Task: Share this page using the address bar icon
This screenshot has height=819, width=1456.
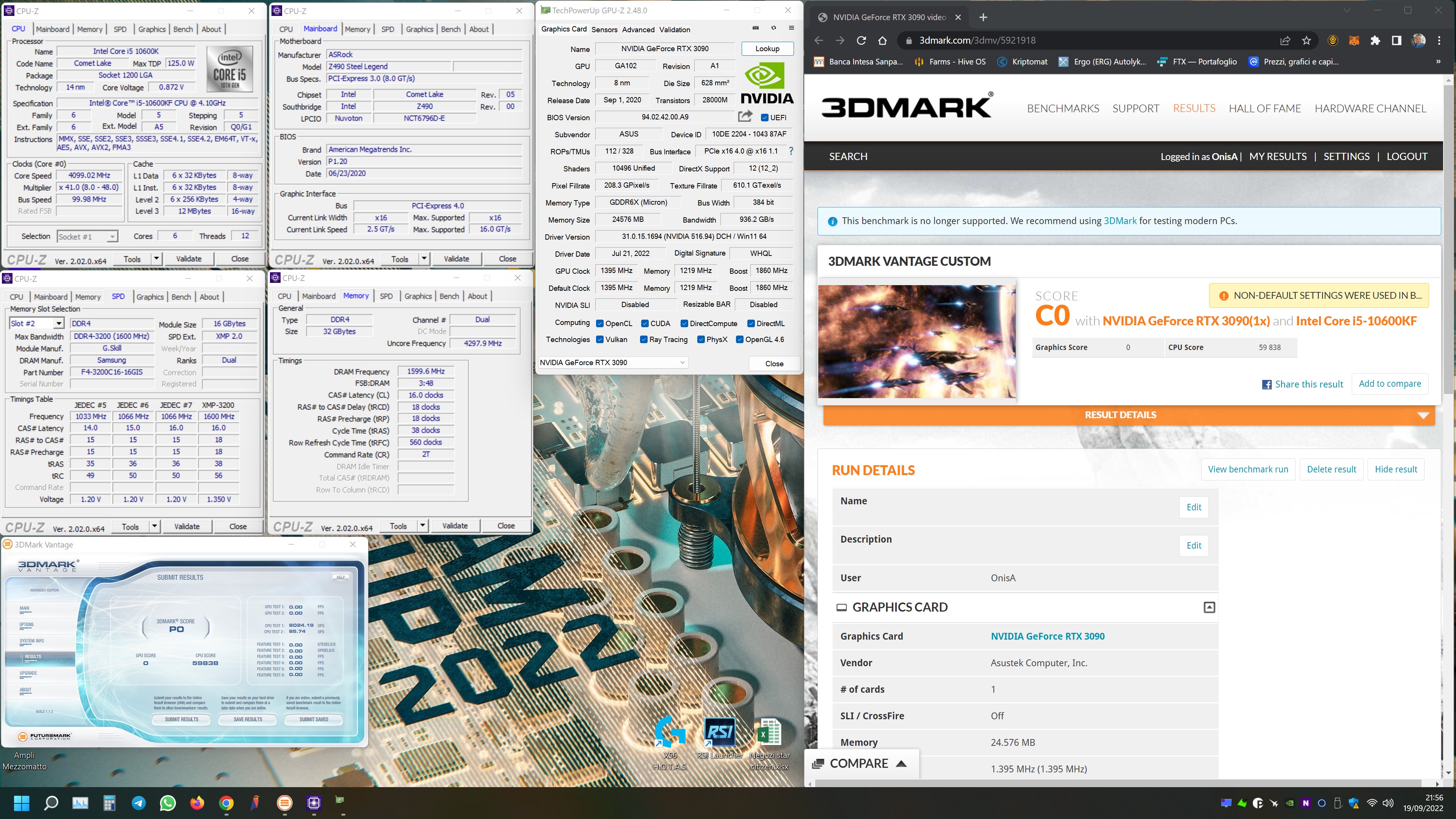Action: click(x=1285, y=40)
